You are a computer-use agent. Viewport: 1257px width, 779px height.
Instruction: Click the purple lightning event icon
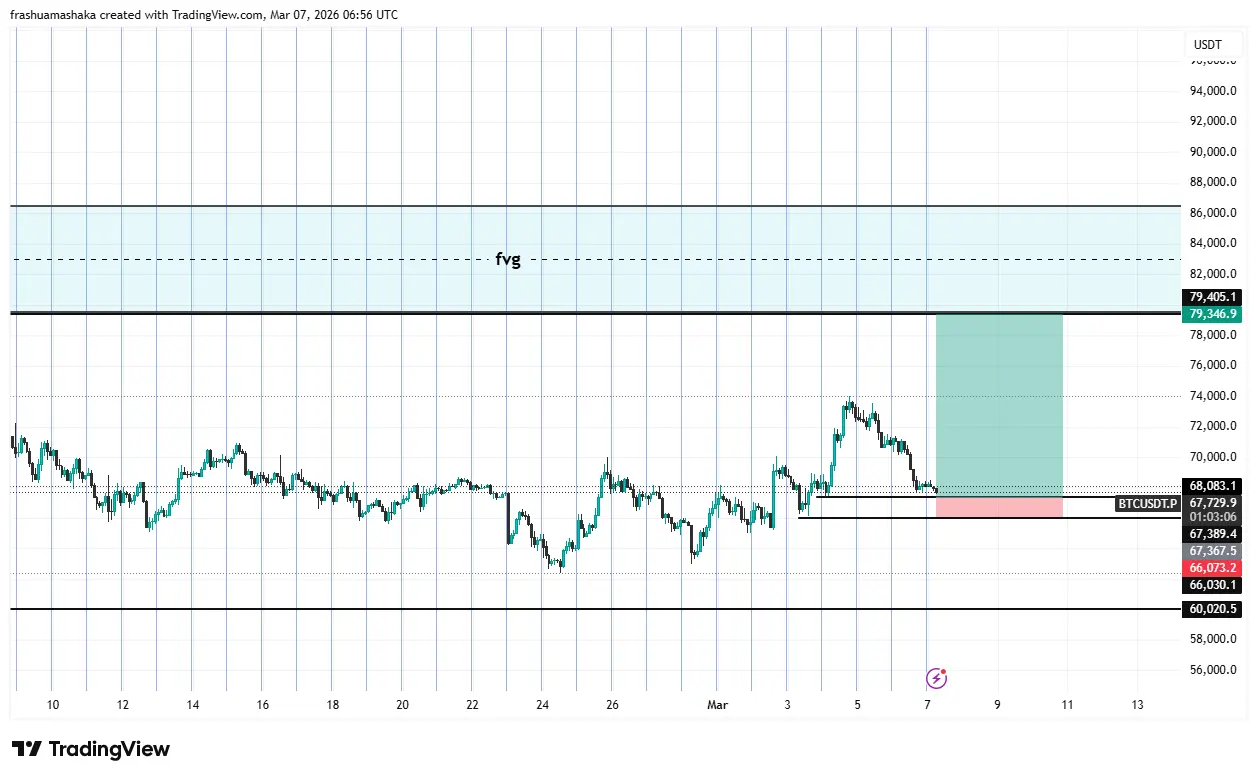pos(937,679)
